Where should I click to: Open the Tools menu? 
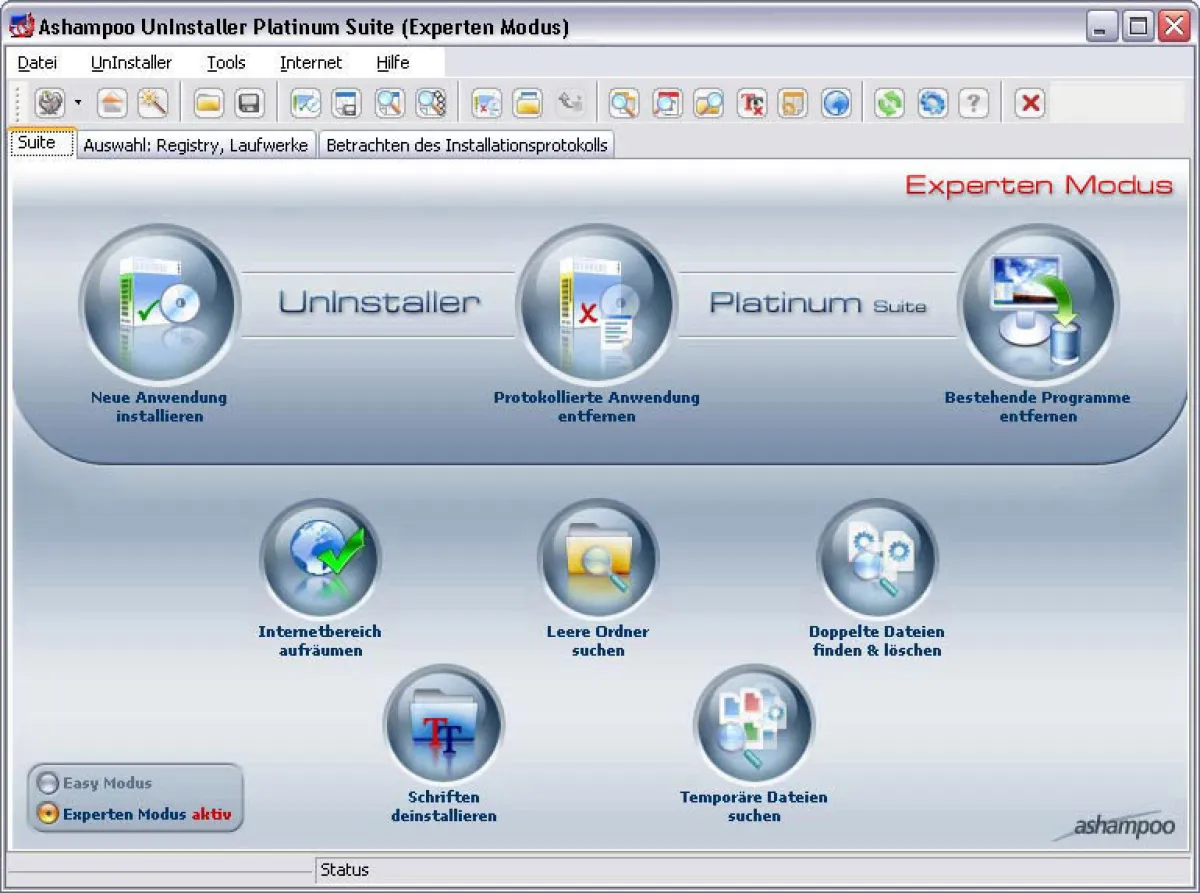click(x=226, y=63)
